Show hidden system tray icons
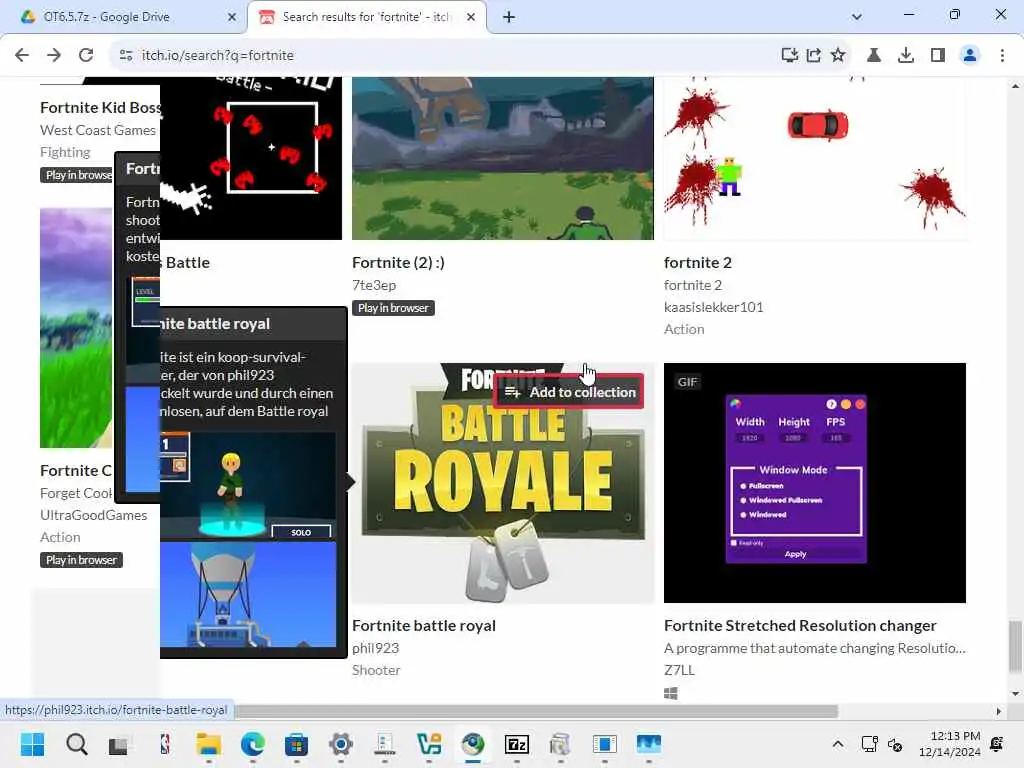 pos(838,744)
